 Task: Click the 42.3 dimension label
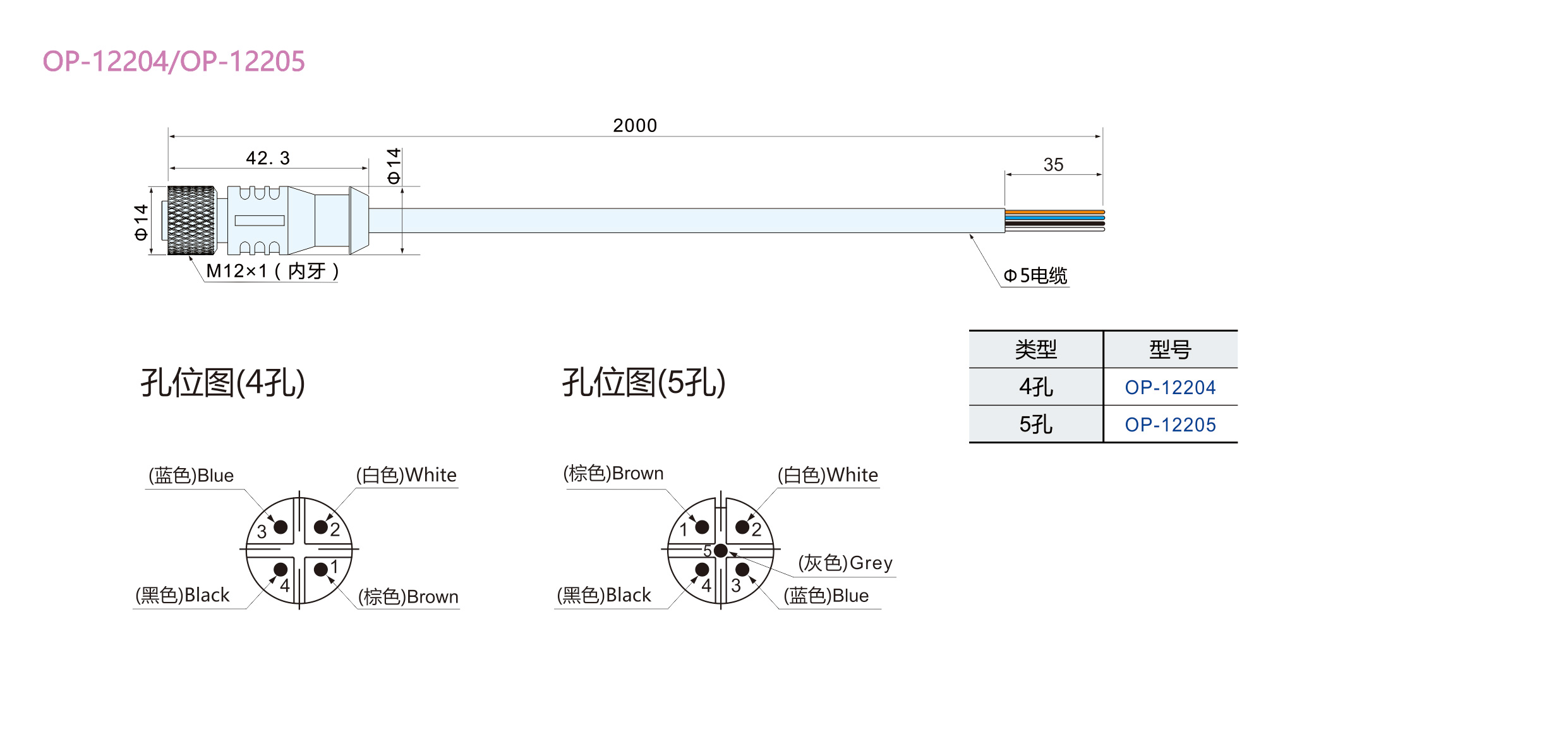tap(268, 158)
